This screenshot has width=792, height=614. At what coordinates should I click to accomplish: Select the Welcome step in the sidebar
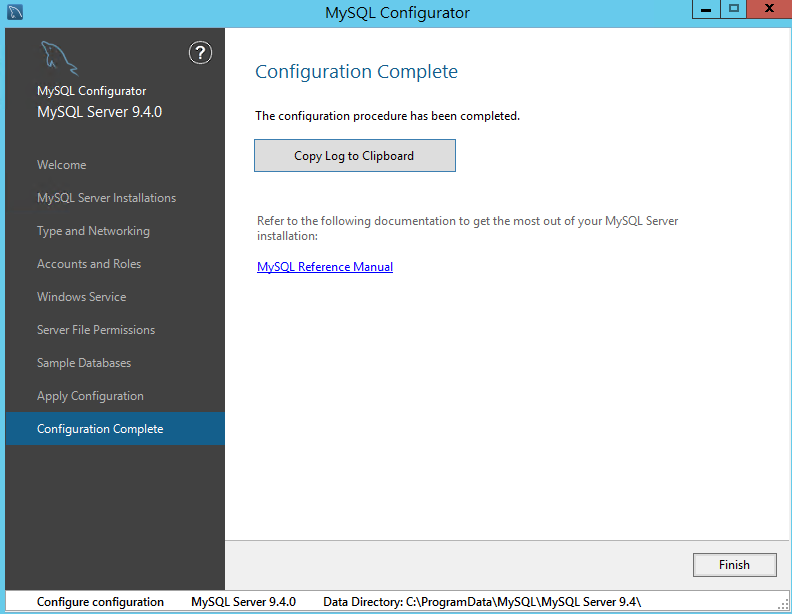[x=115, y=165]
